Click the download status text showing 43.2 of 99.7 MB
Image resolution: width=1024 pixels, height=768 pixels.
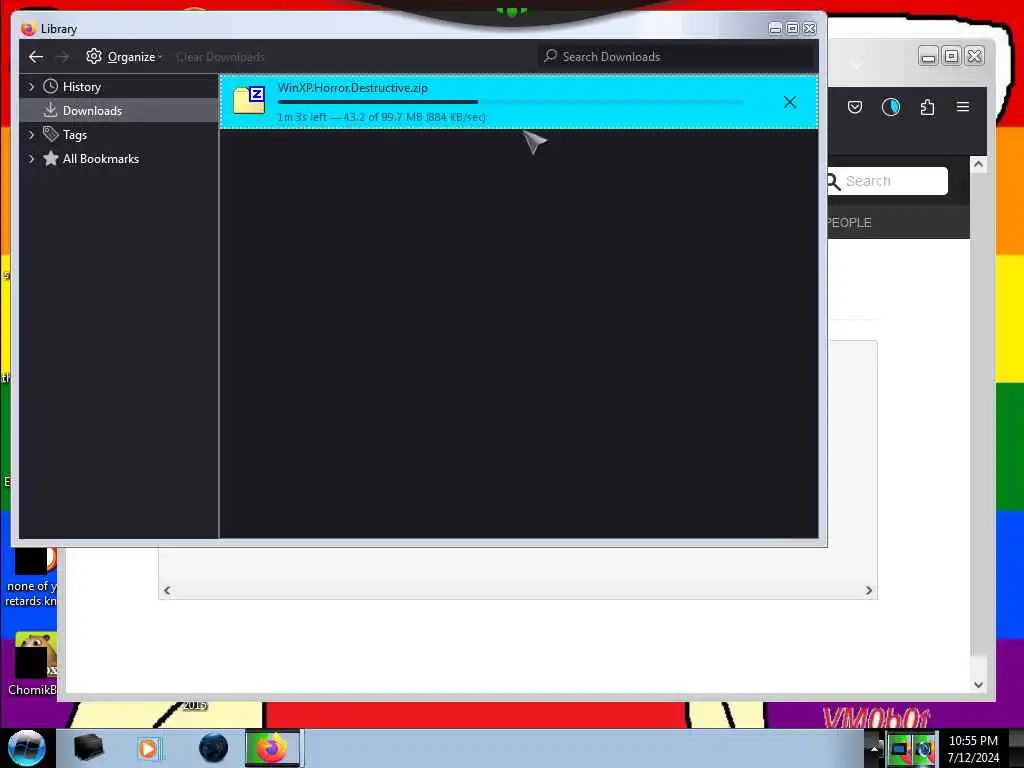pyautogui.click(x=381, y=118)
